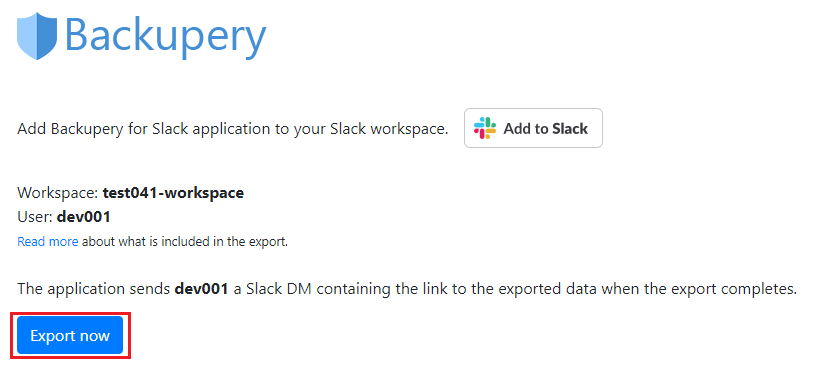The image size is (818, 367).
Task: Click 'about what is included in the export'
Action: (x=185, y=242)
